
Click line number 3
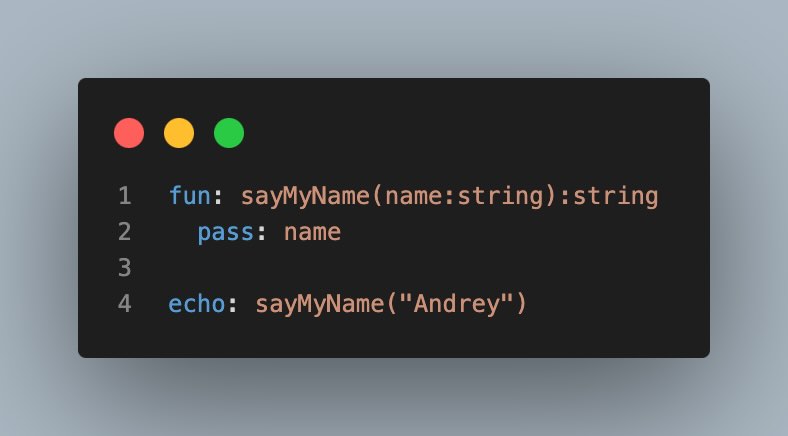click(125, 268)
